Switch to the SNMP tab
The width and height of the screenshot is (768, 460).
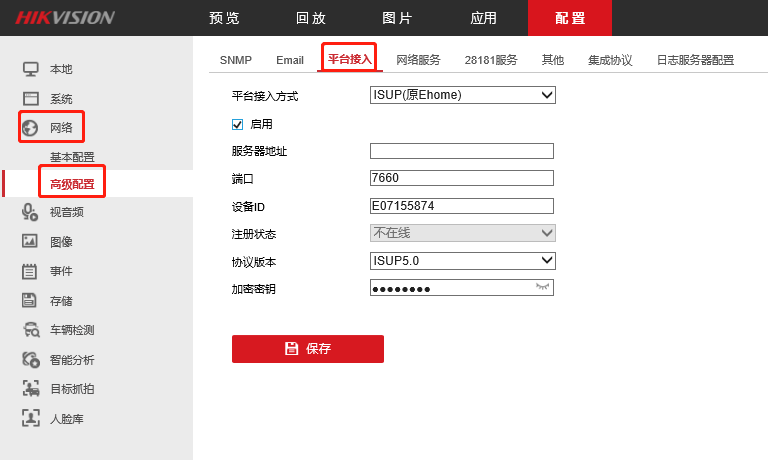236,60
